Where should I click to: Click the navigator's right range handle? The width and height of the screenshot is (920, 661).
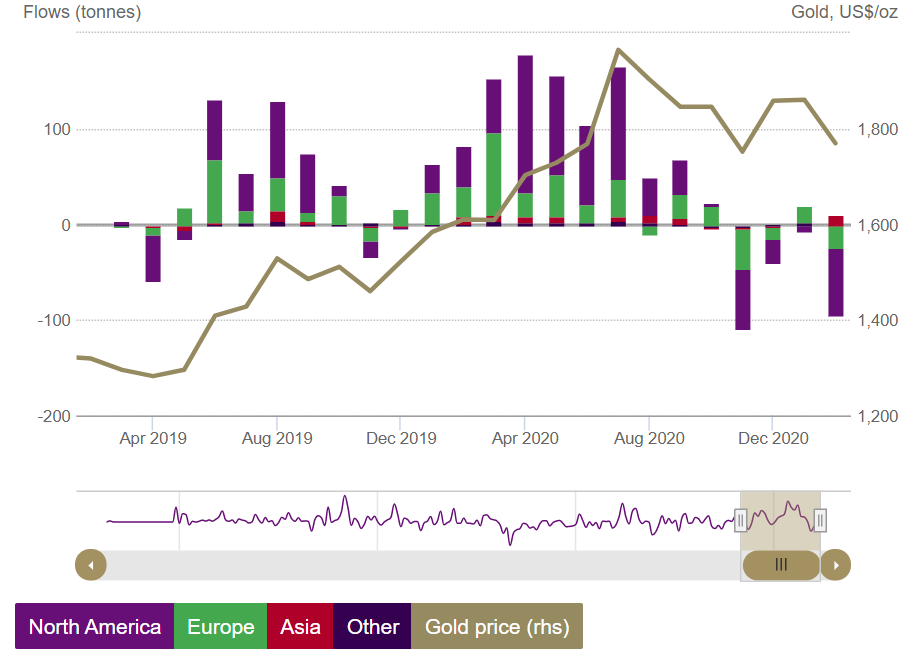[820, 520]
